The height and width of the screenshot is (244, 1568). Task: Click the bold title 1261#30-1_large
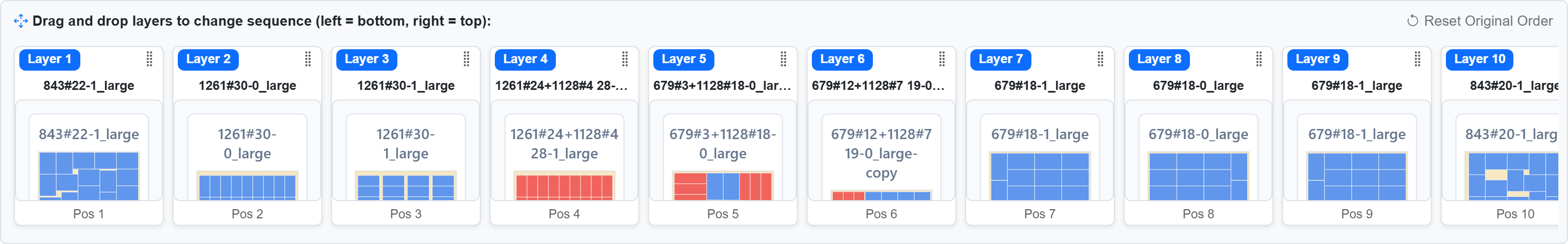406,86
